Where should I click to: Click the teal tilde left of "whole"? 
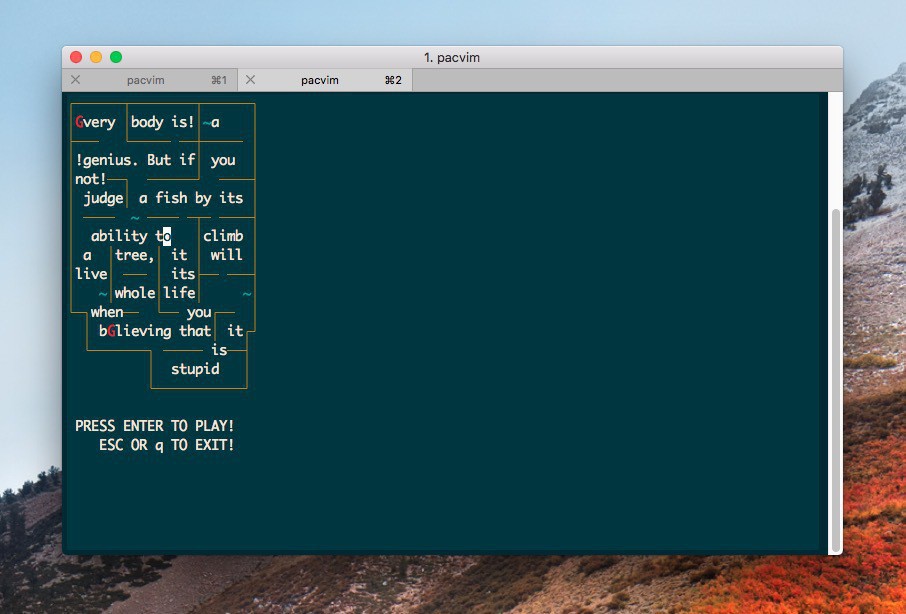click(103, 293)
